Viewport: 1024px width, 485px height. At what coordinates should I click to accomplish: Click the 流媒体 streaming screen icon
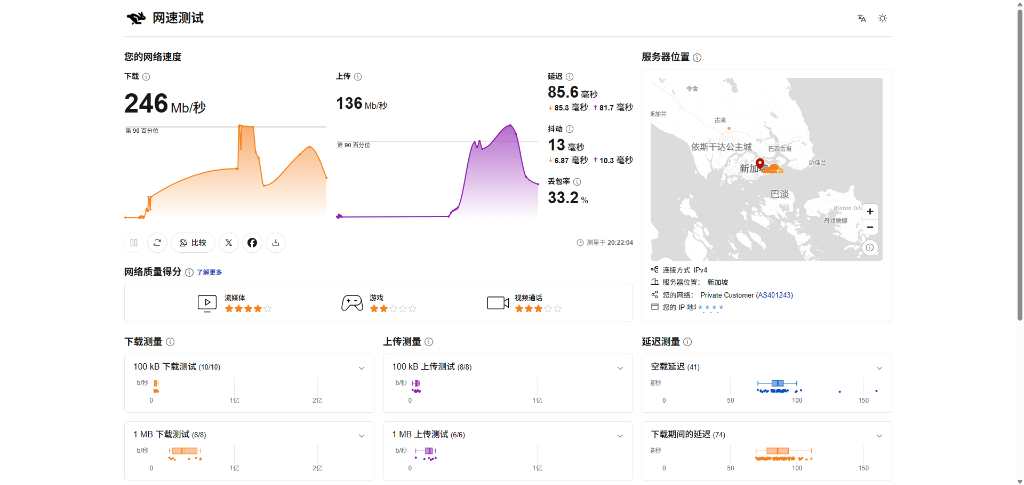pyautogui.click(x=207, y=303)
